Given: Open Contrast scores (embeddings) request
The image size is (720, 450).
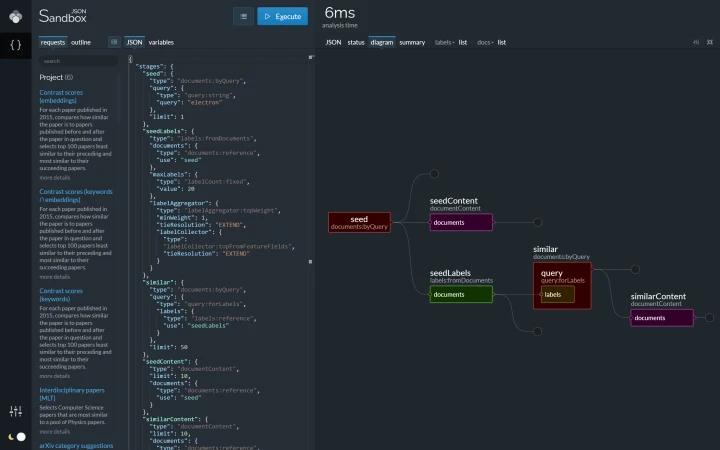Looking at the screenshot, I should pyautogui.click(x=61, y=96).
